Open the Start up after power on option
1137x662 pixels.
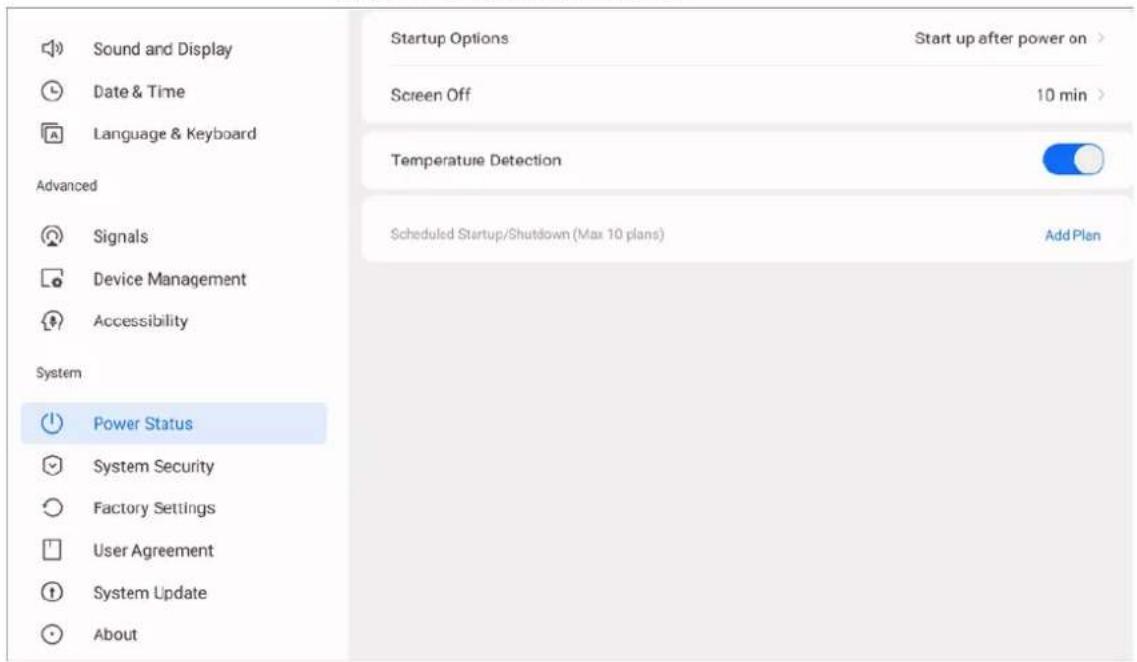tap(1000, 38)
